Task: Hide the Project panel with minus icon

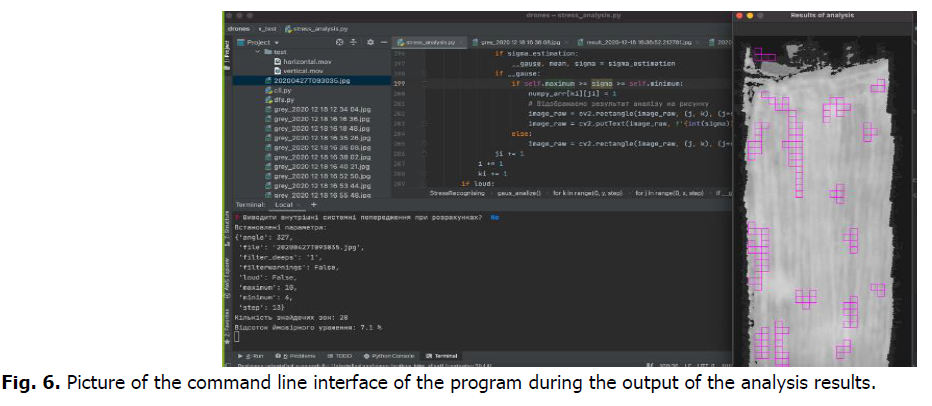Action: (384, 43)
